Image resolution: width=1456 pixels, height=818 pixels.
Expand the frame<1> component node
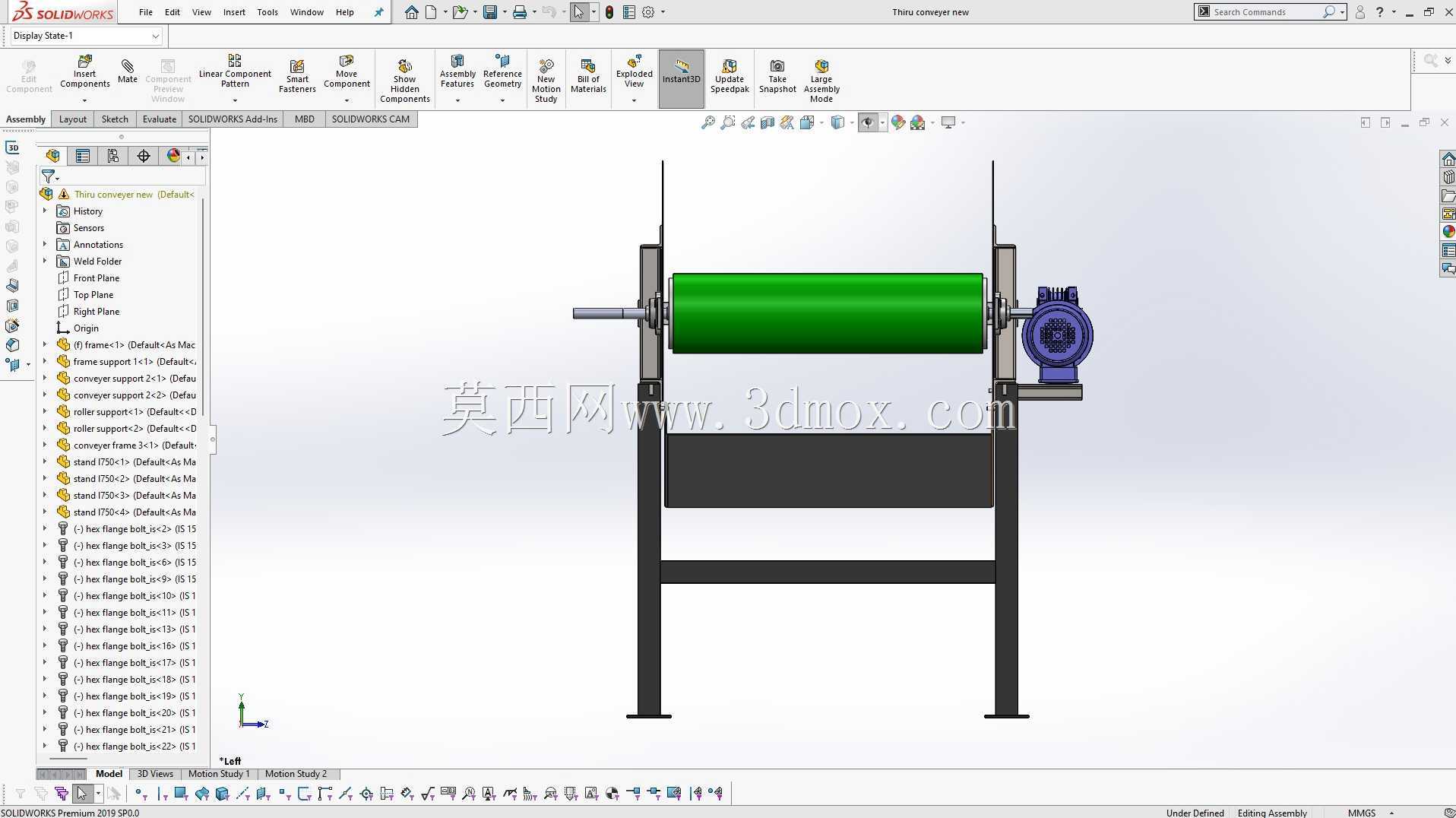[x=45, y=344]
